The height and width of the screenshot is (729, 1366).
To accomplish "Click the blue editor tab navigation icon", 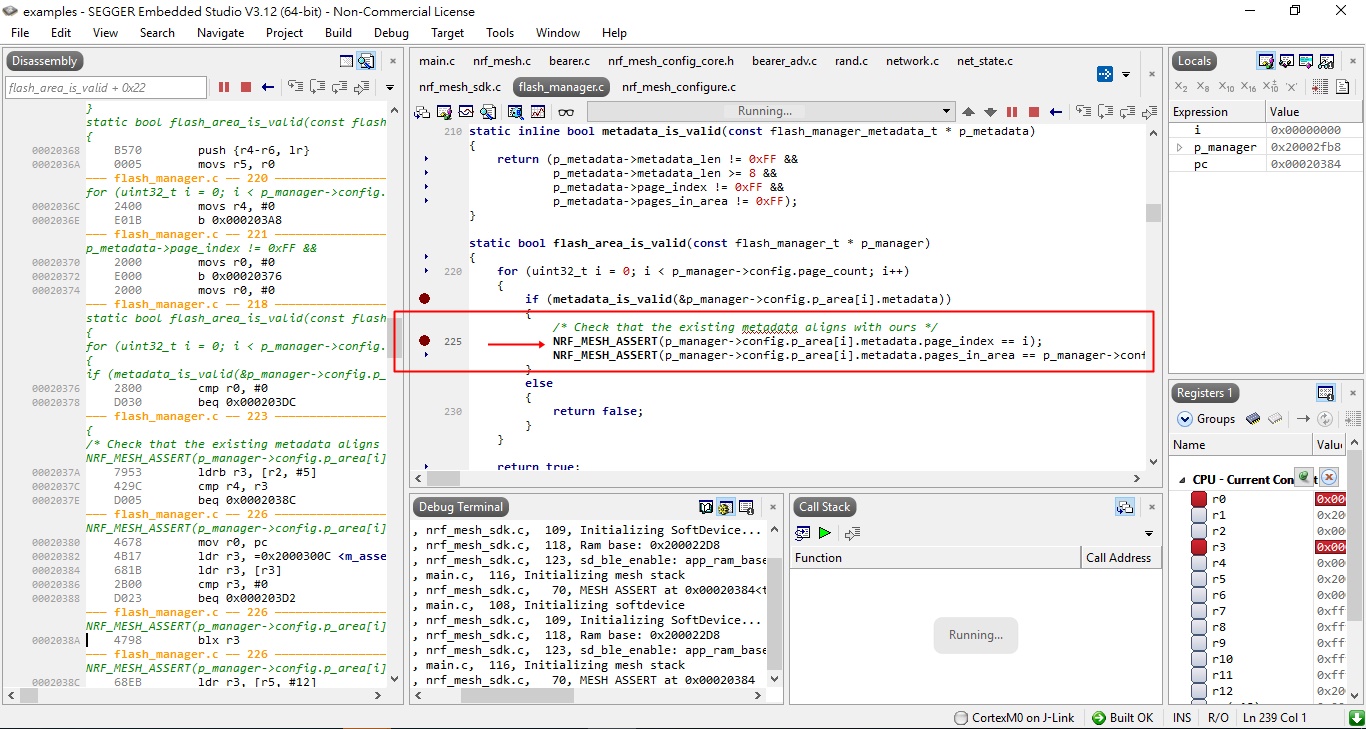I will coord(1105,74).
